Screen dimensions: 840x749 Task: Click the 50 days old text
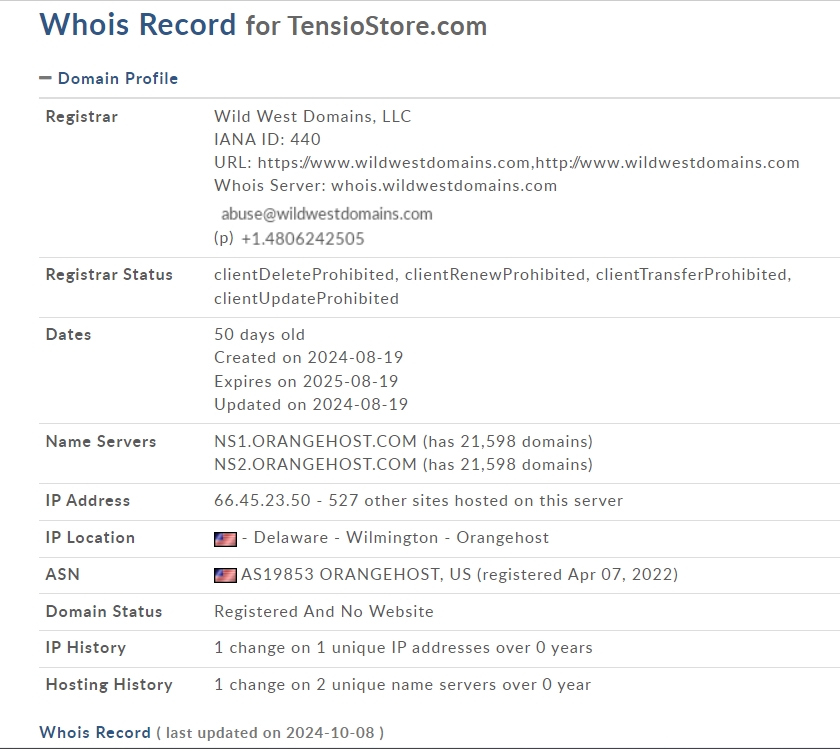259,334
